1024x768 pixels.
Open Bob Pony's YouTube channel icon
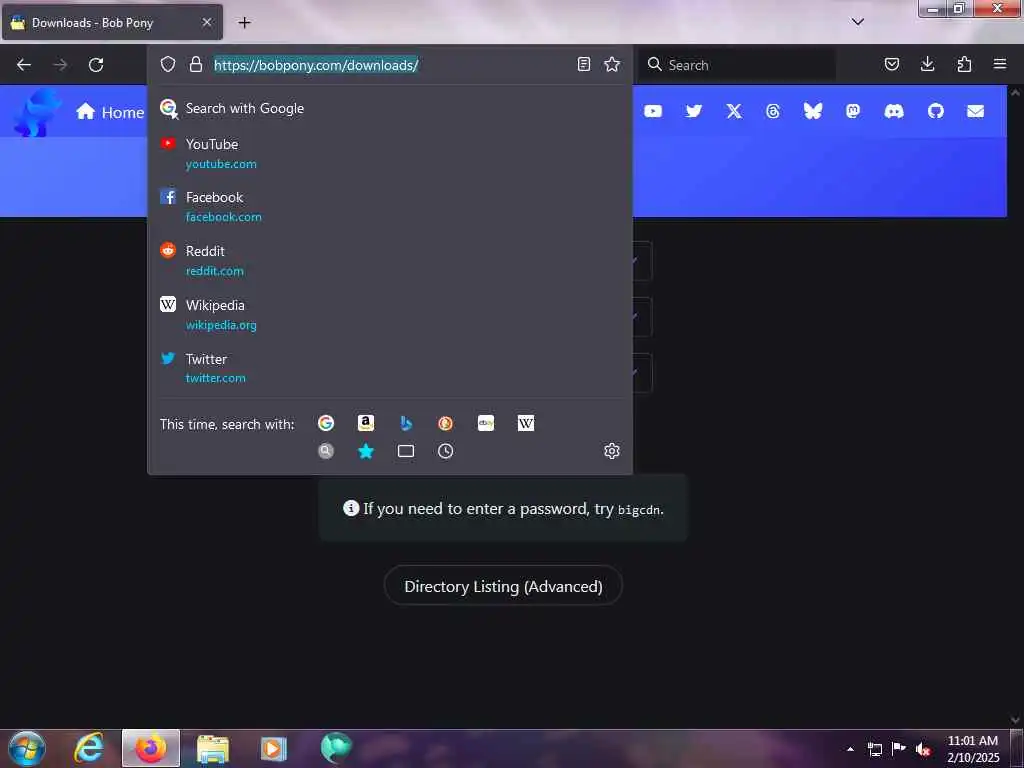click(653, 111)
